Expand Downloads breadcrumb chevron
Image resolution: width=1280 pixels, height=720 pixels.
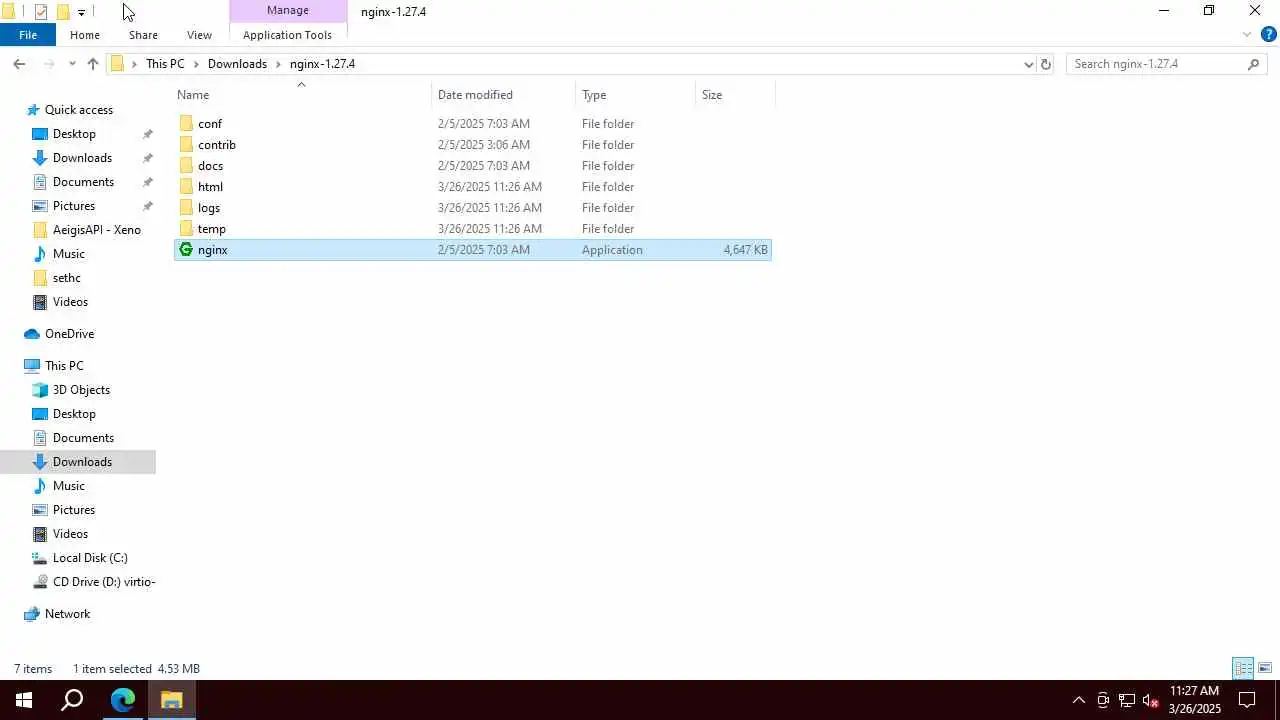click(x=278, y=64)
